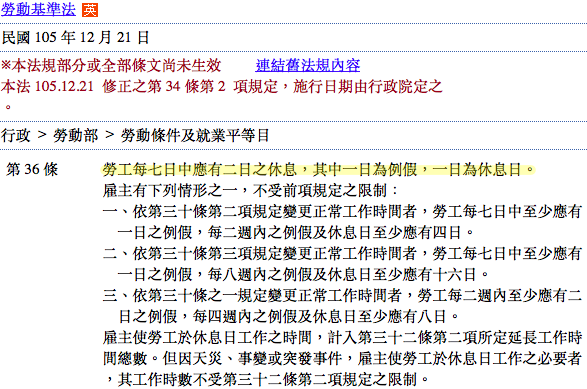Viewport: 587px width, 389px height.
Task: Click the orange 英 English version icon
Action: [x=90, y=10]
